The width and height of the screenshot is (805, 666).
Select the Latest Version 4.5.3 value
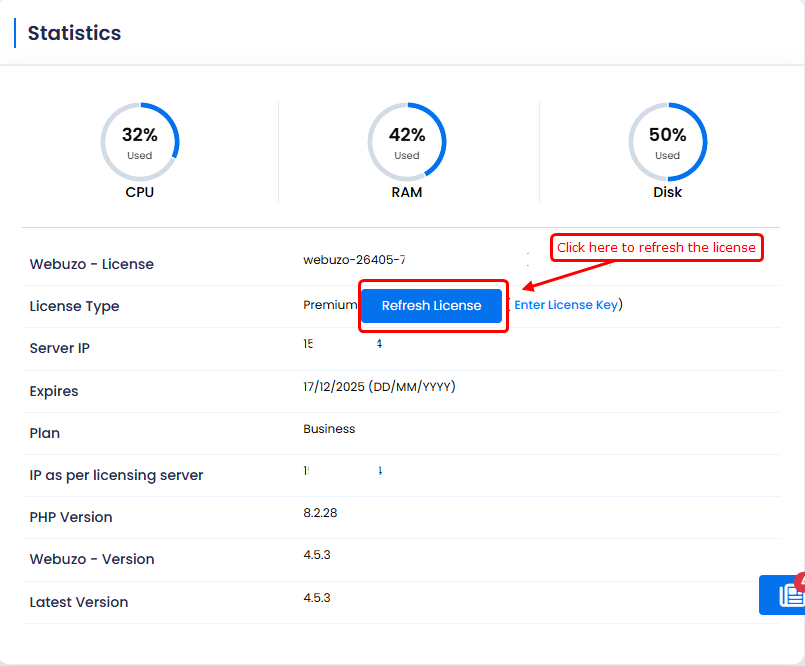(317, 598)
